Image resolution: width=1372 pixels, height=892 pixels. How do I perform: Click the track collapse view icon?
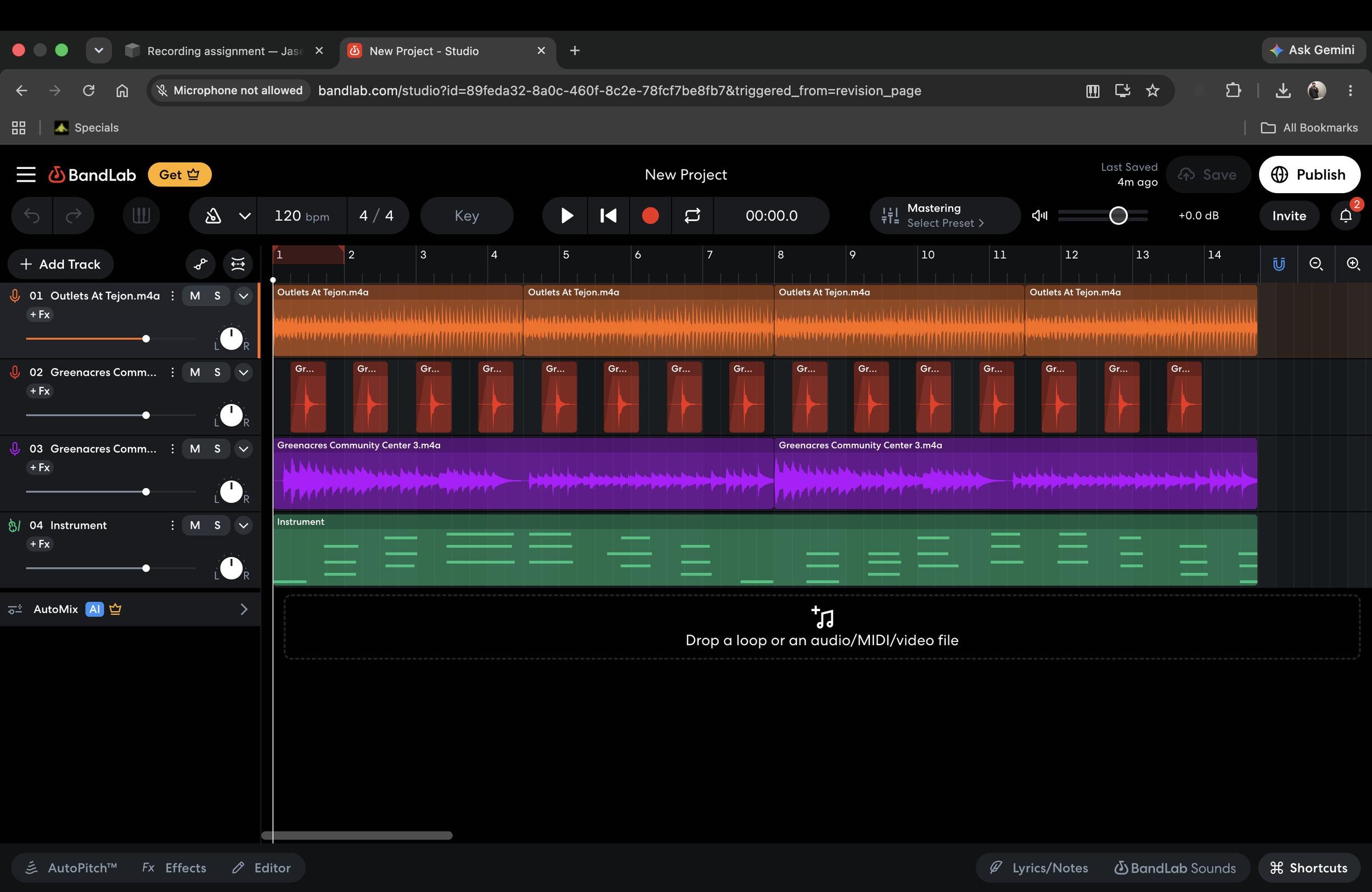[238, 264]
